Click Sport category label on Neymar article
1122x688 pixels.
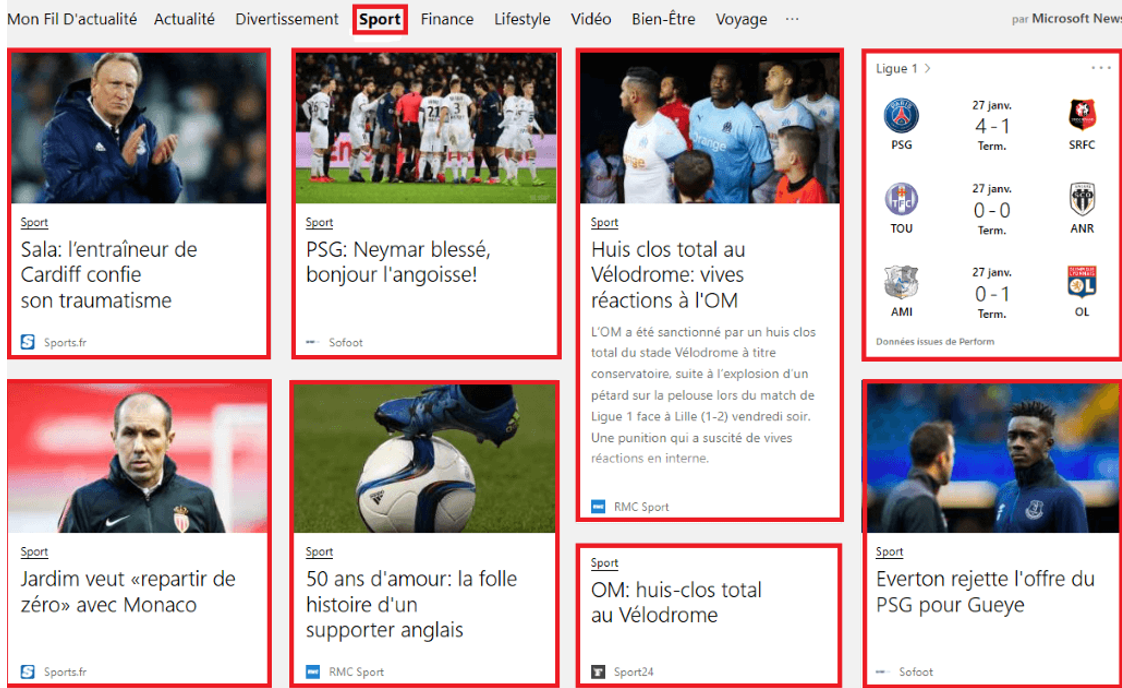click(x=319, y=223)
